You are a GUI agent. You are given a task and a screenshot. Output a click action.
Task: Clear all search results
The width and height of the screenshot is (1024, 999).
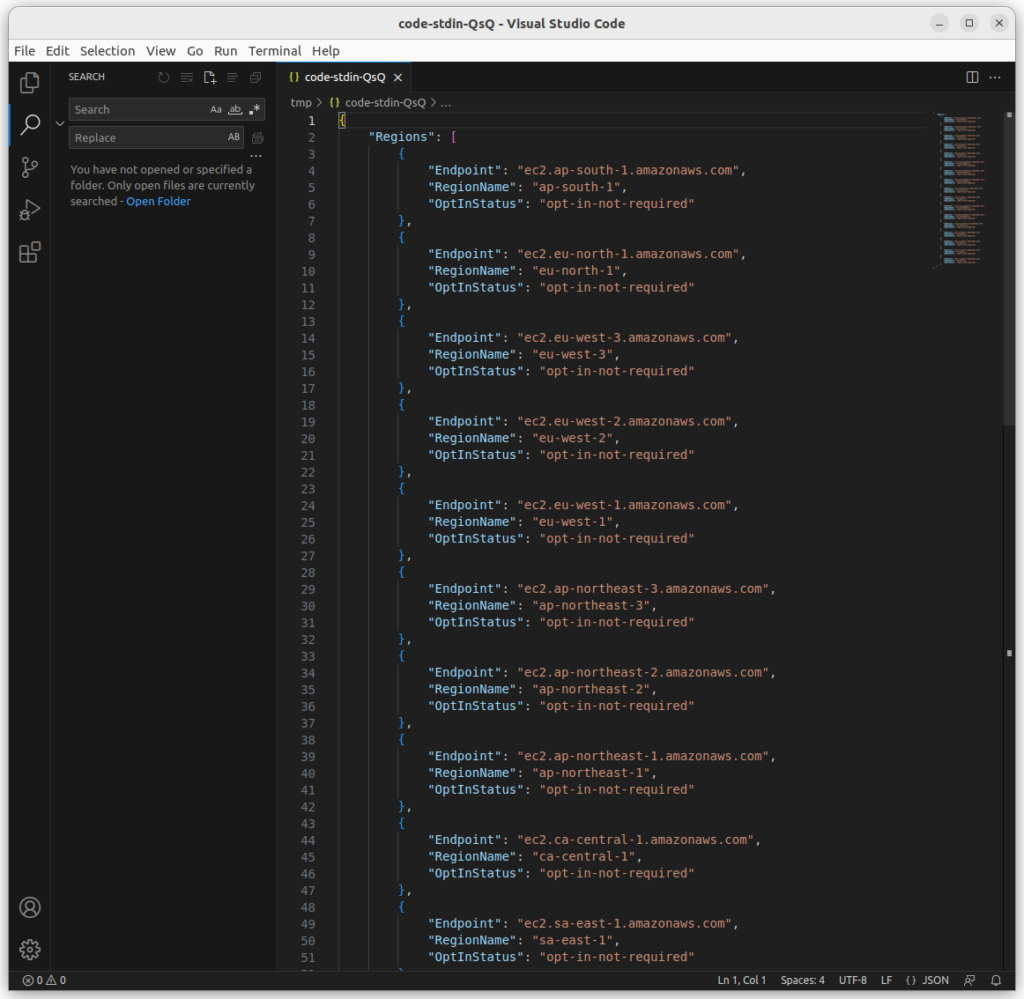pyautogui.click(x=186, y=77)
